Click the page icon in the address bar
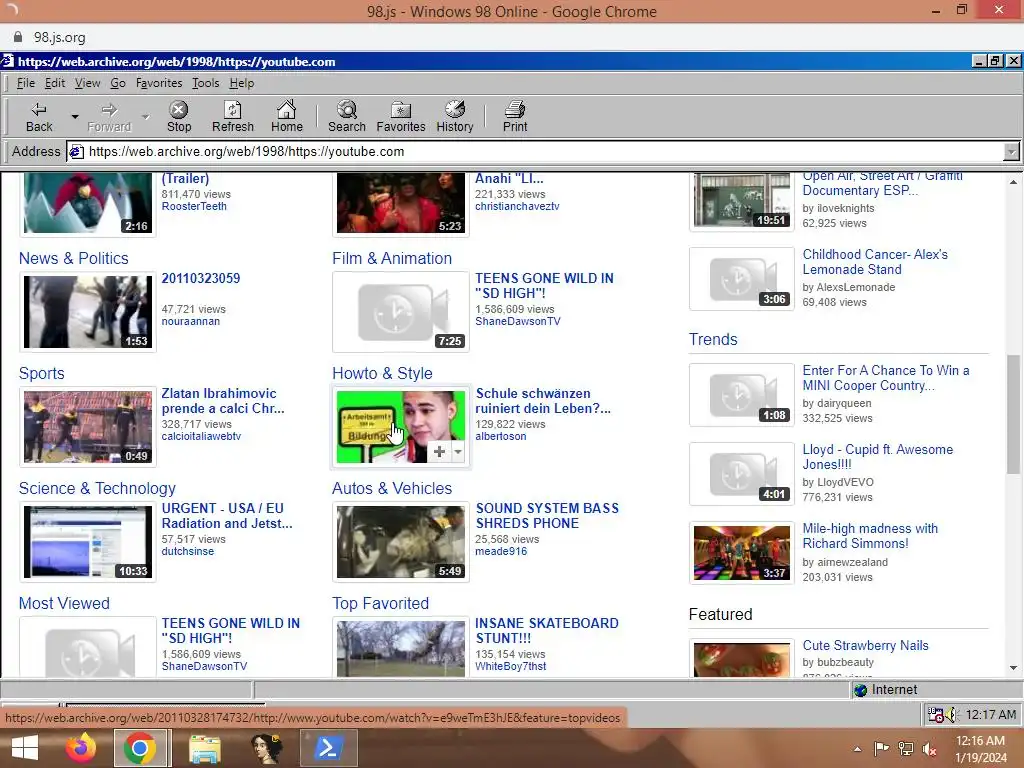Viewport: 1024px width, 768px height. (x=76, y=152)
